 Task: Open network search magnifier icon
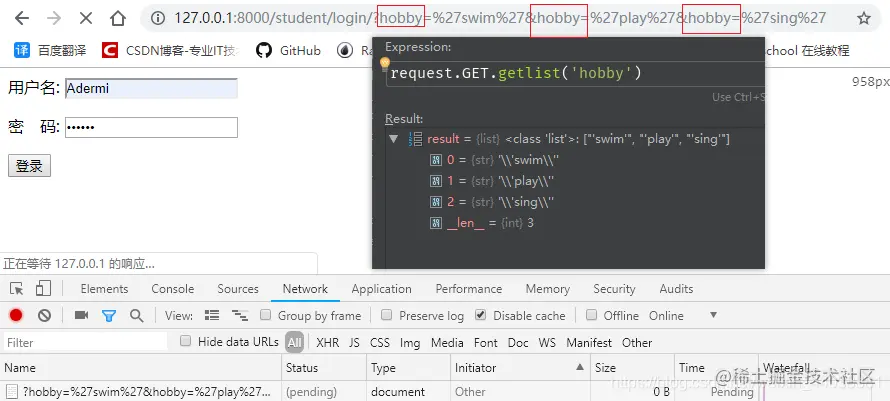(x=137, y=315)
